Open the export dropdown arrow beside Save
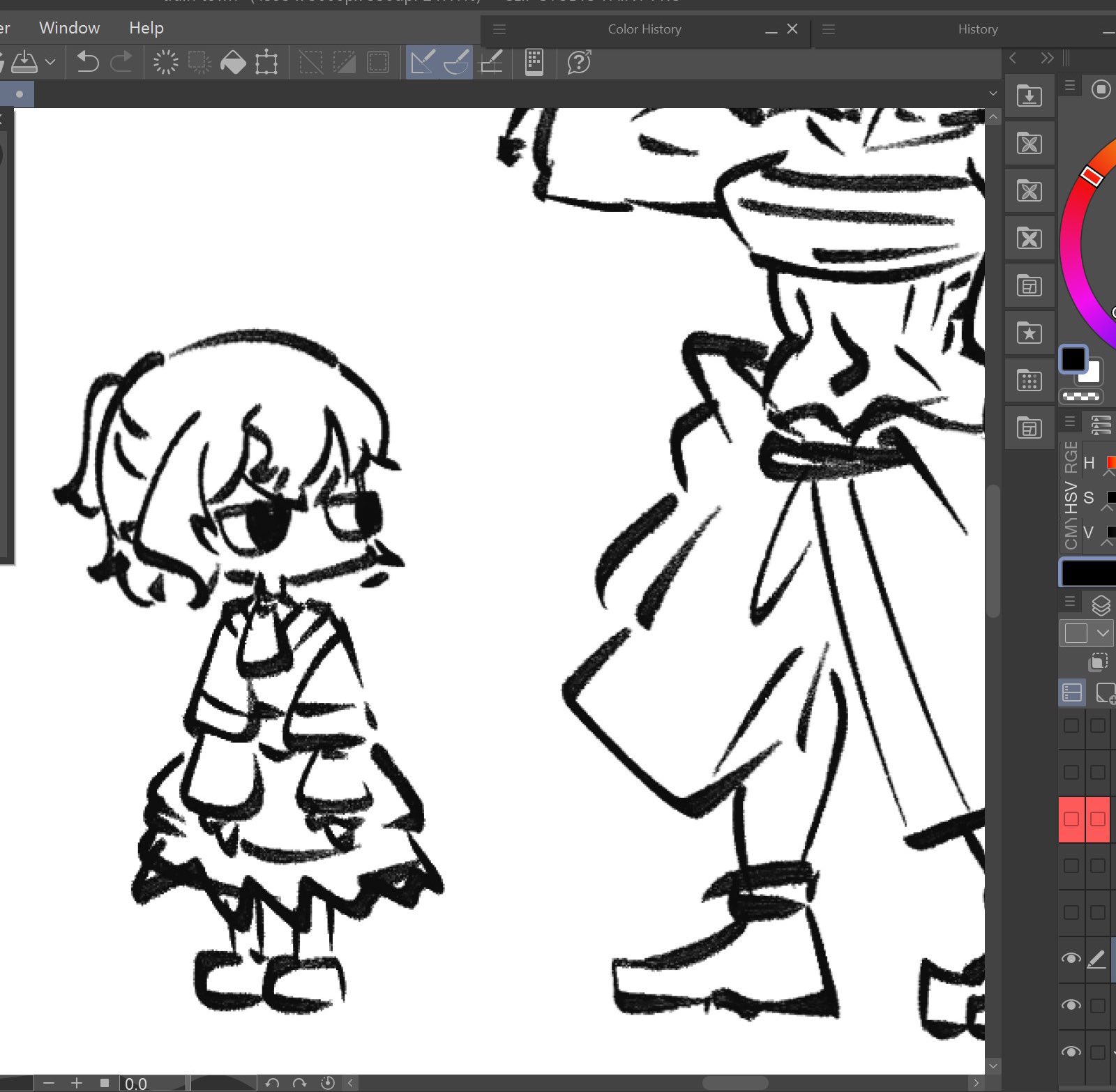Screen dimensions: 1116x1092 pyautogui.click(x=50, y=62)
